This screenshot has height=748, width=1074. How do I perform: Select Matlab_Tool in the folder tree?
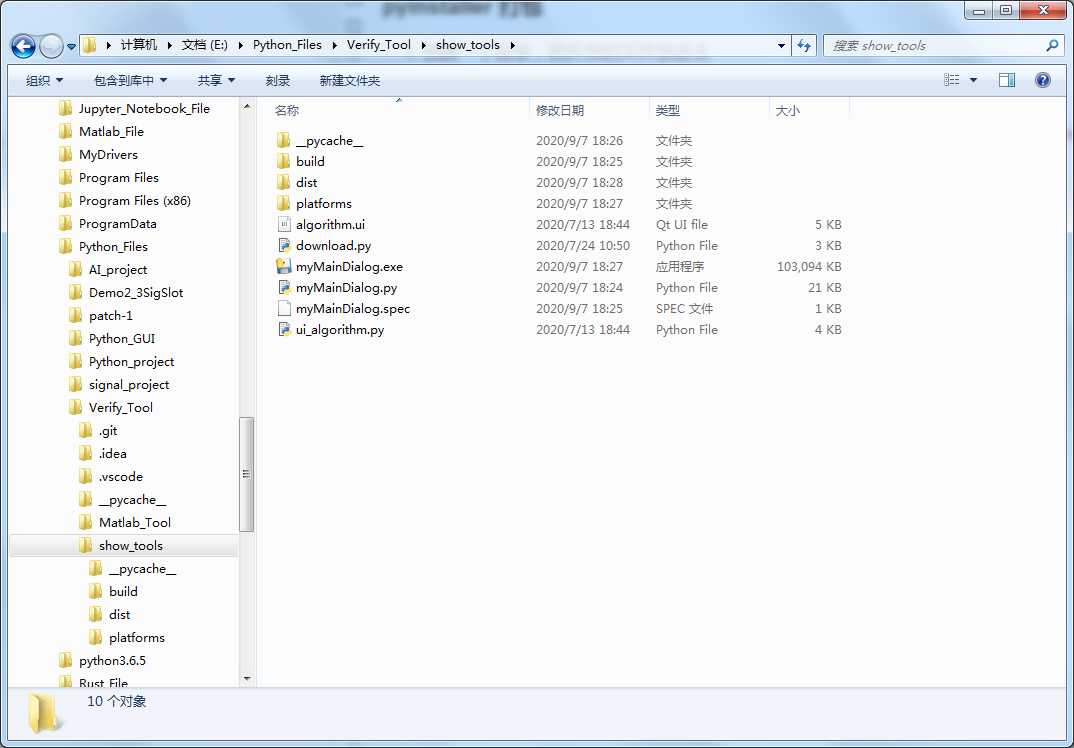pyautogui.click(x=135, y=523)
